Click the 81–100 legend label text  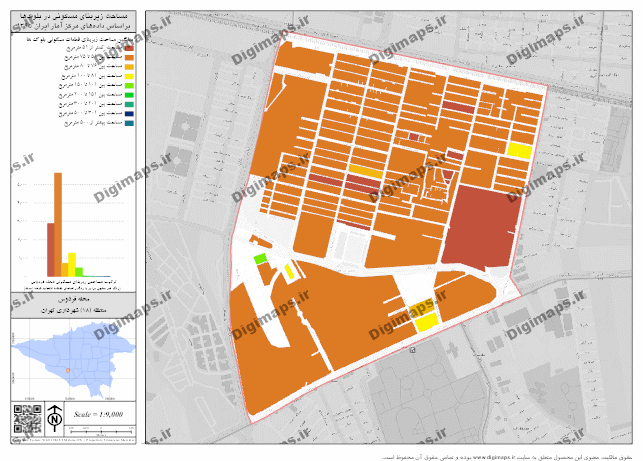[92, 76]
